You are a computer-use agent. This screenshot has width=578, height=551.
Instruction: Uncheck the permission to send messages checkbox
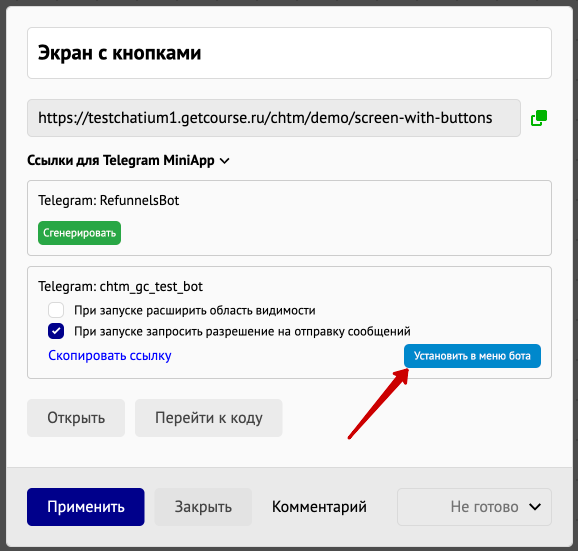[x=56, y=331]
